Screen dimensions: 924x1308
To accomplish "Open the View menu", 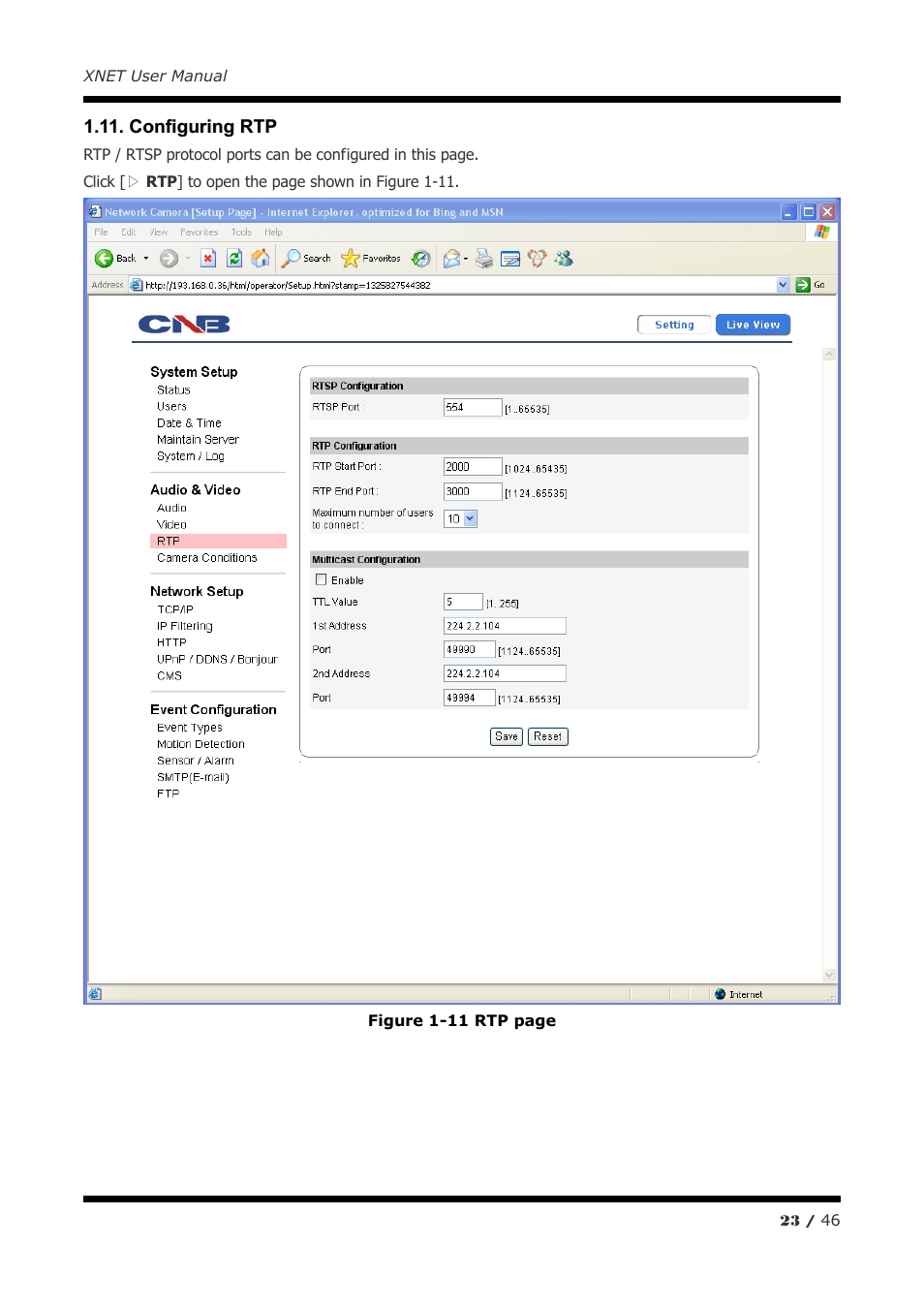I will coord(158,233).
